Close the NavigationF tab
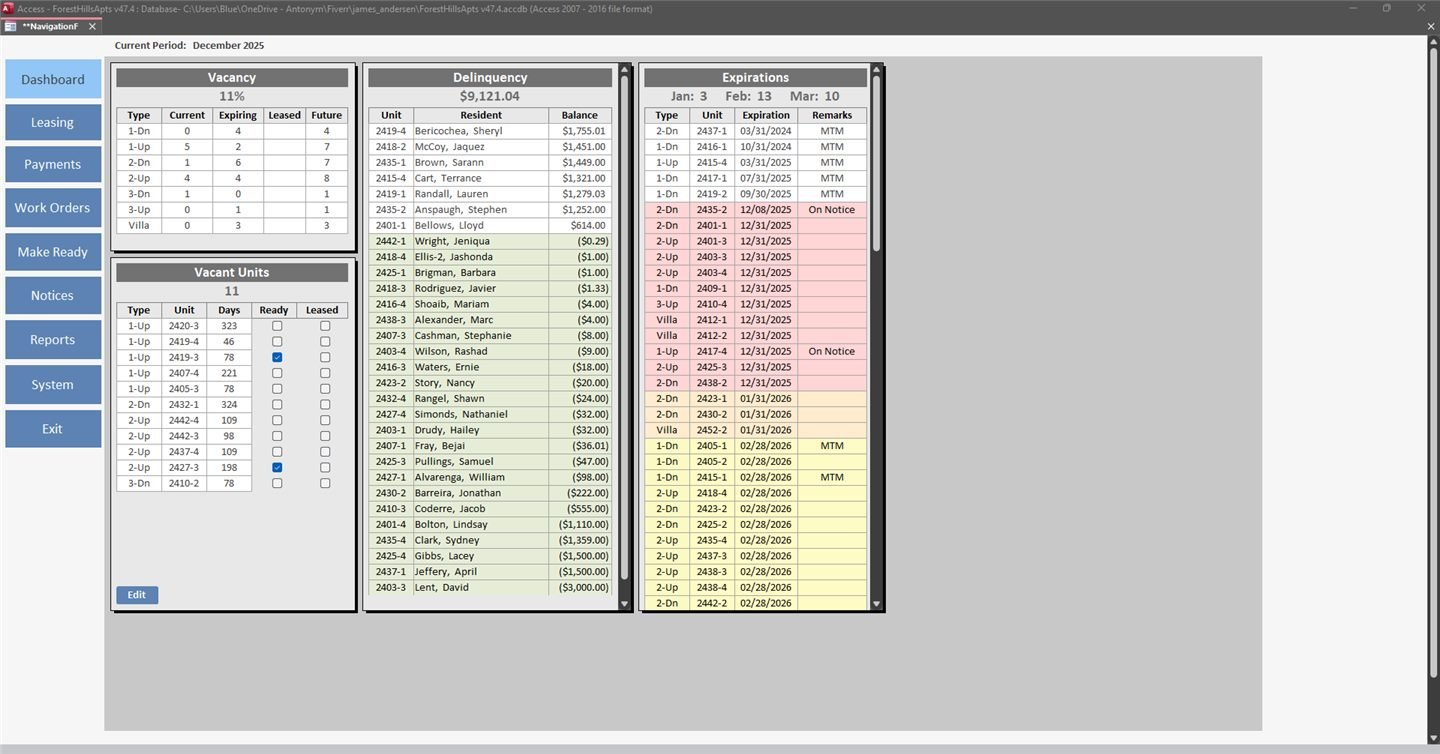This screenshot has height=754, width=1440. click(x=92, y=26)
